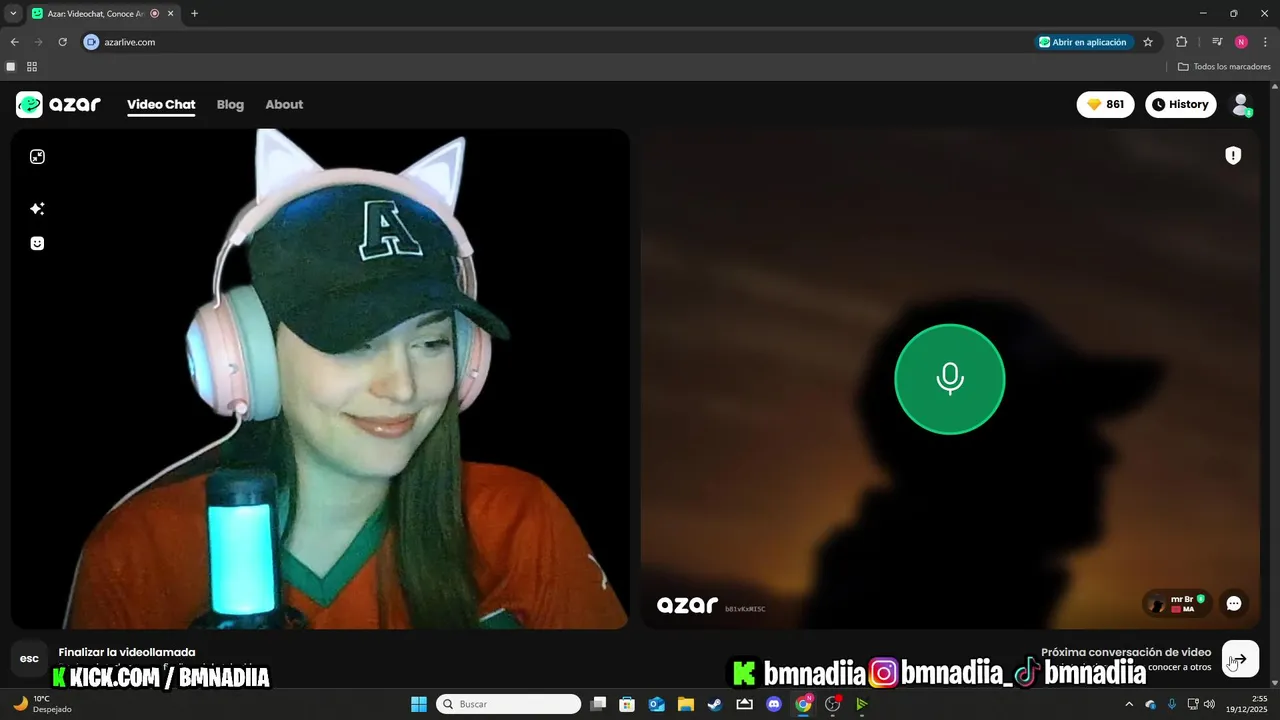
Task: Click the video layout switch icon
Action: (37, 157)
